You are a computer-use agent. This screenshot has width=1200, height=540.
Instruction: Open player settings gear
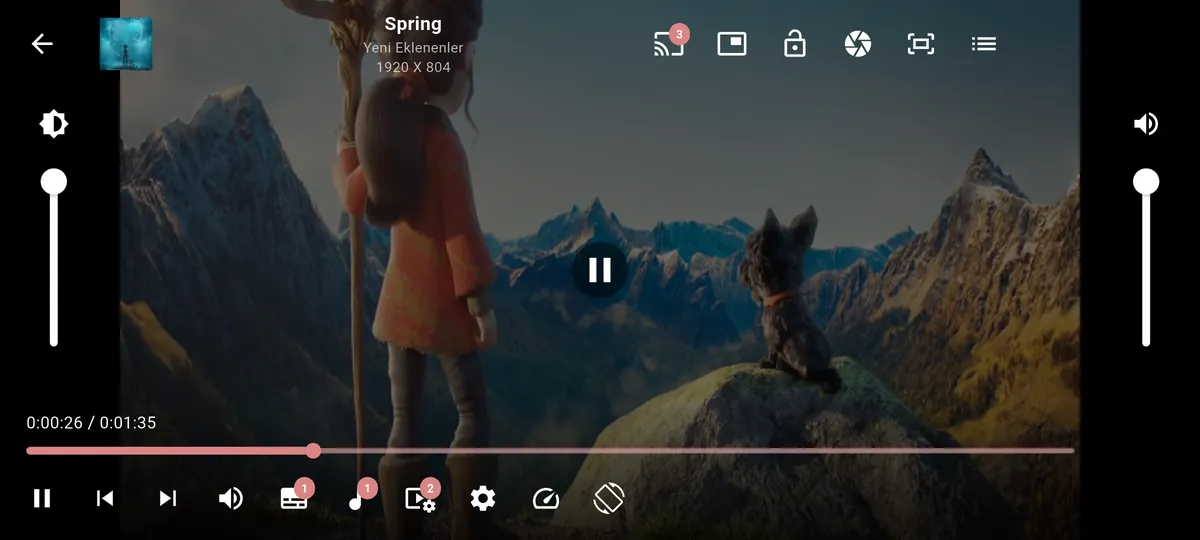point(483,498)
